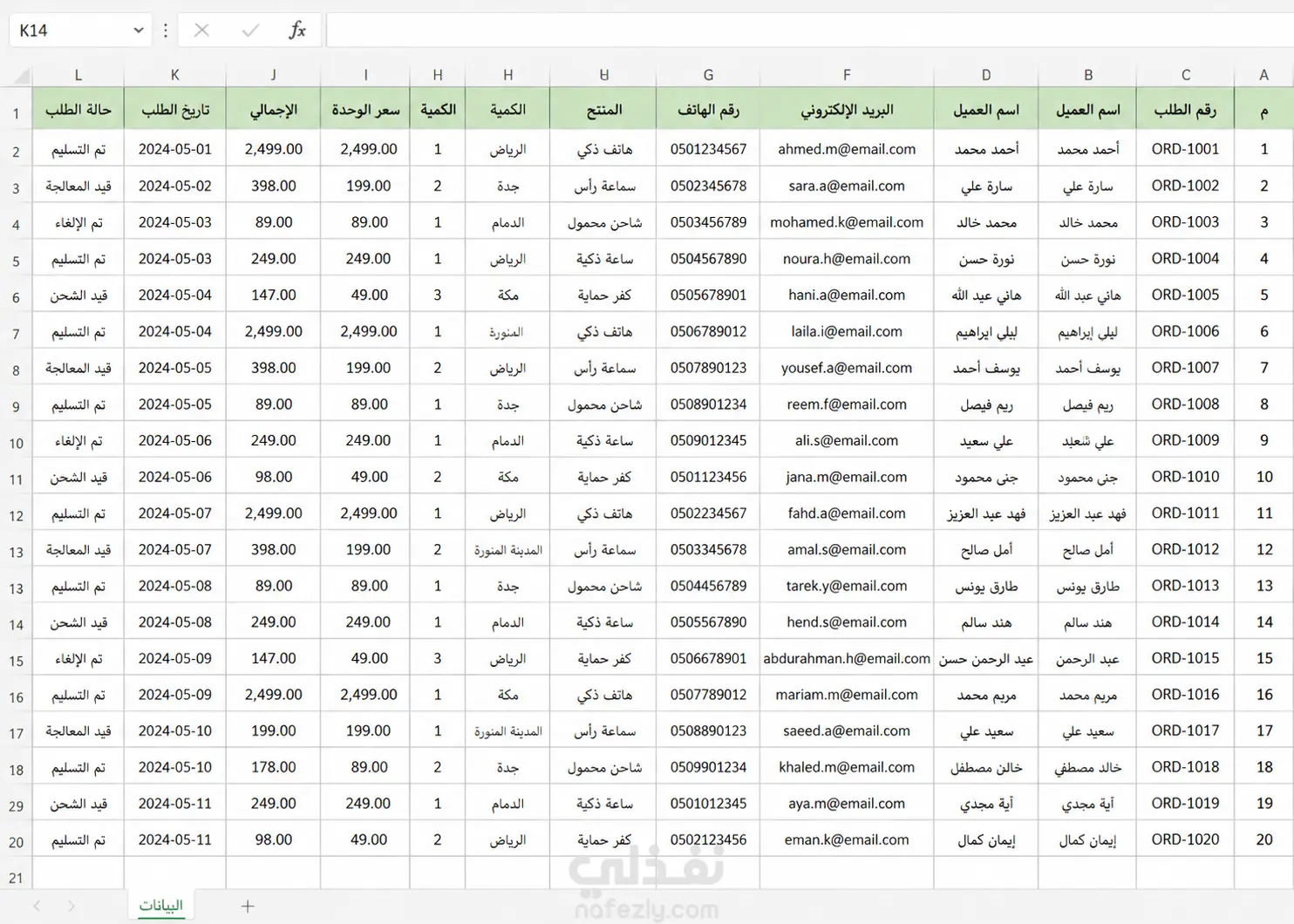Select row 21 header
This screenshot has width=1294, height=924.
[16, 878]
